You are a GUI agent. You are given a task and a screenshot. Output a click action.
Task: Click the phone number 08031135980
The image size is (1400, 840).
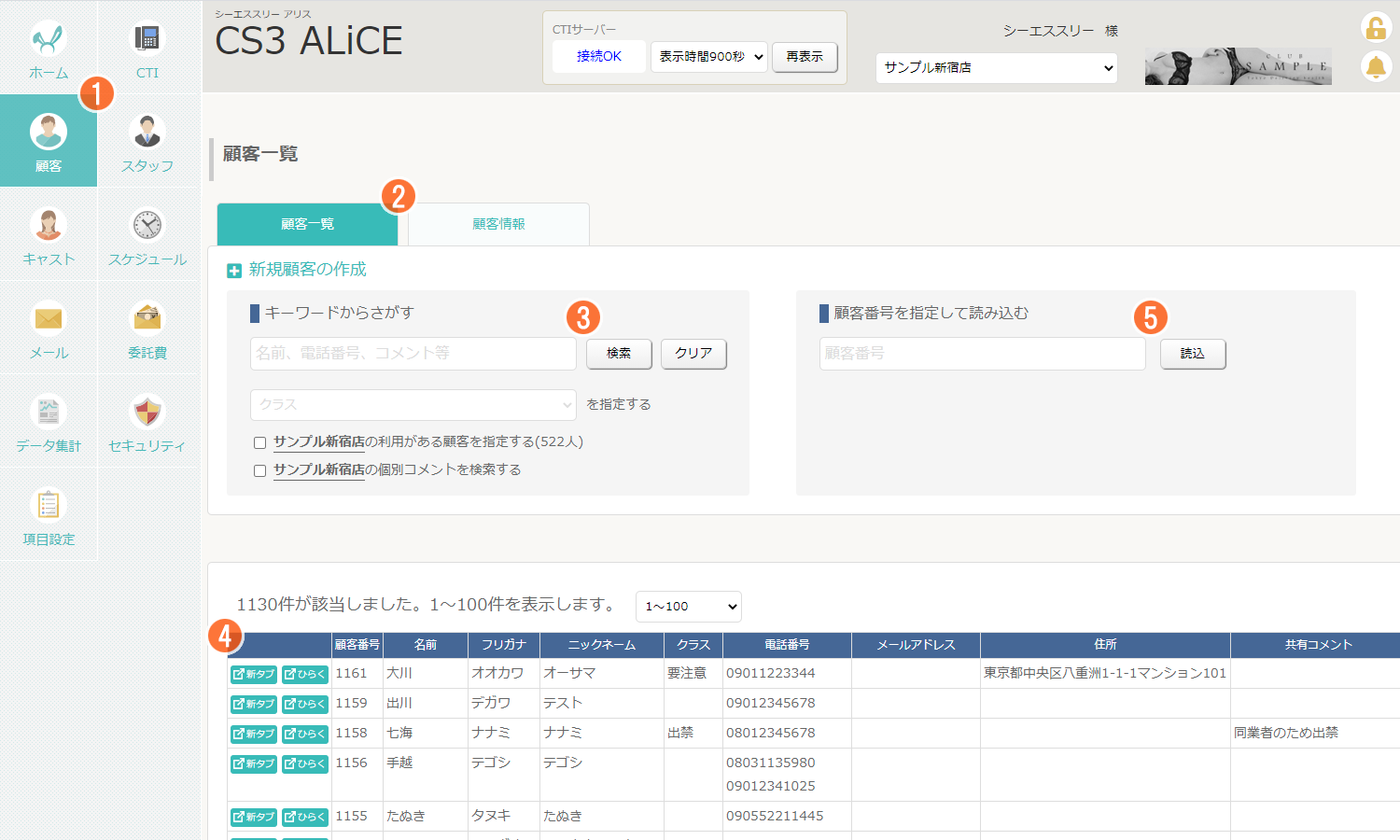point(771,763)
